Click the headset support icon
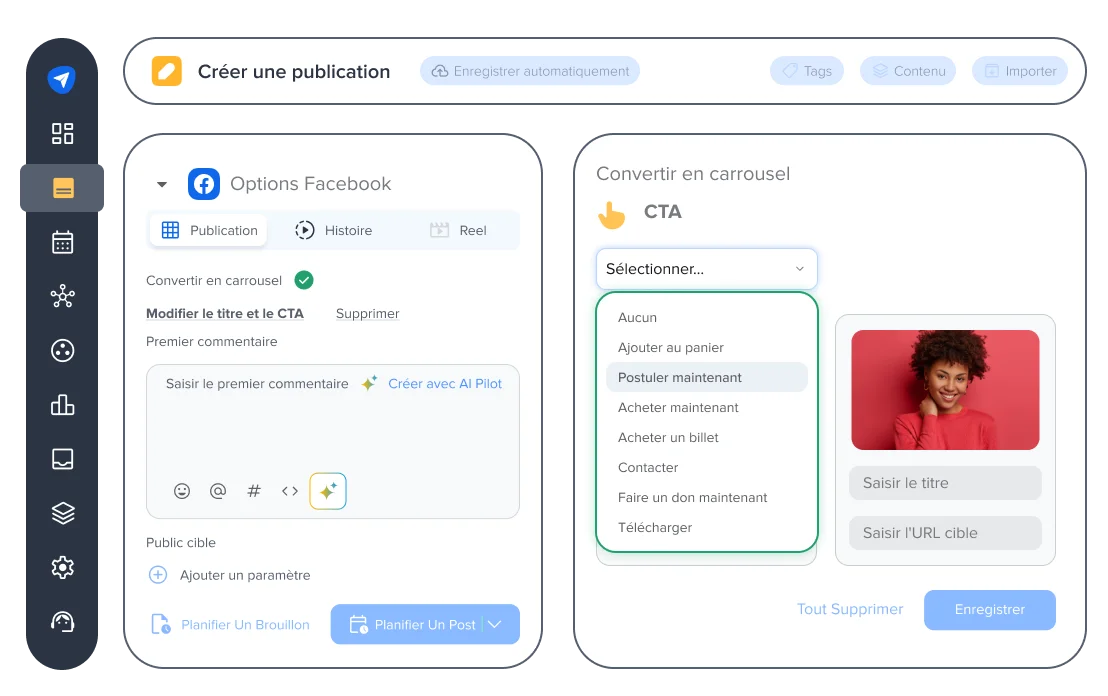The height and width of the screenshot is (696, 1108). [63, 621]
